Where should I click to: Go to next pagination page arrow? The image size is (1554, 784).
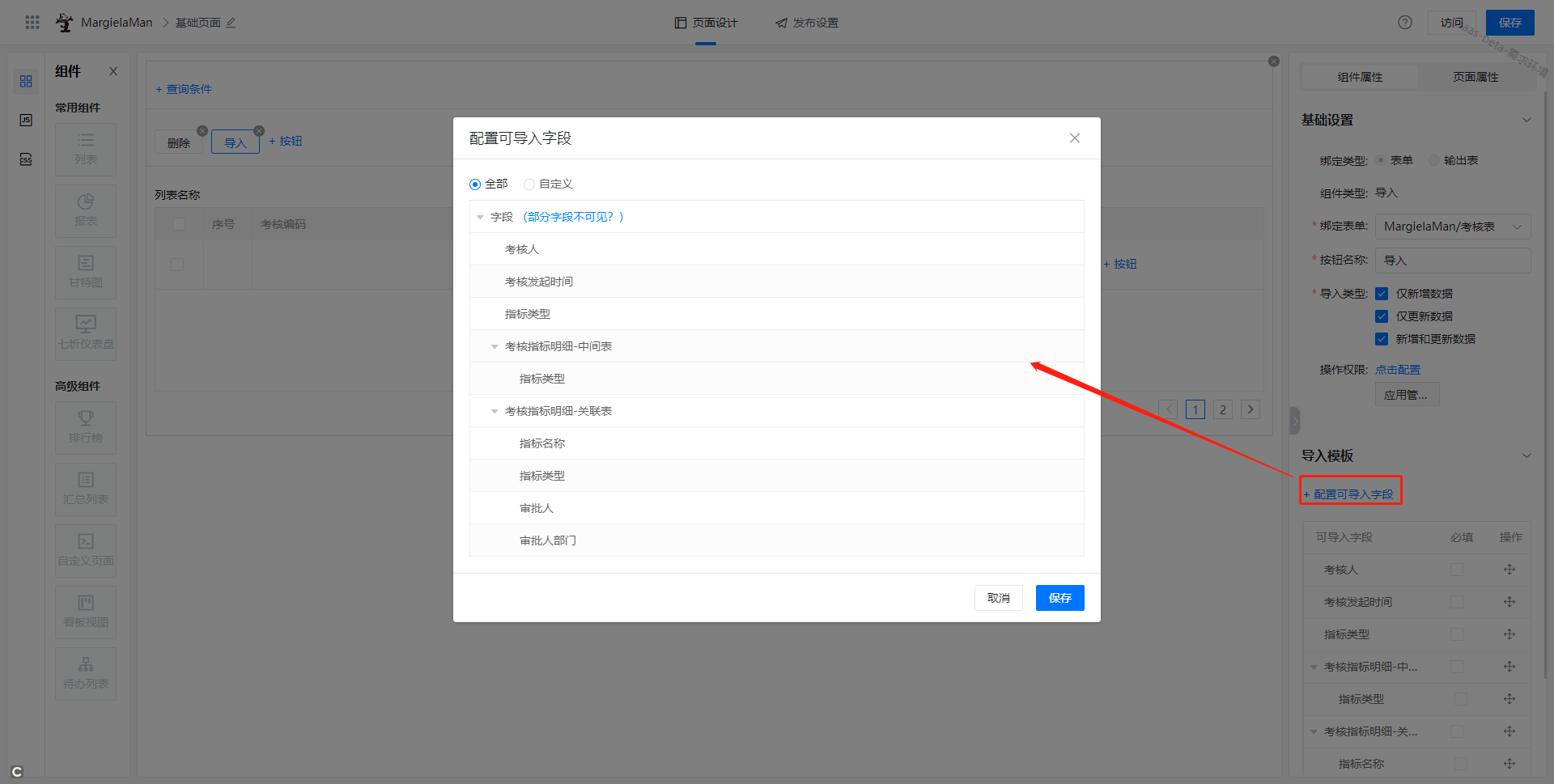point(1250,409)
